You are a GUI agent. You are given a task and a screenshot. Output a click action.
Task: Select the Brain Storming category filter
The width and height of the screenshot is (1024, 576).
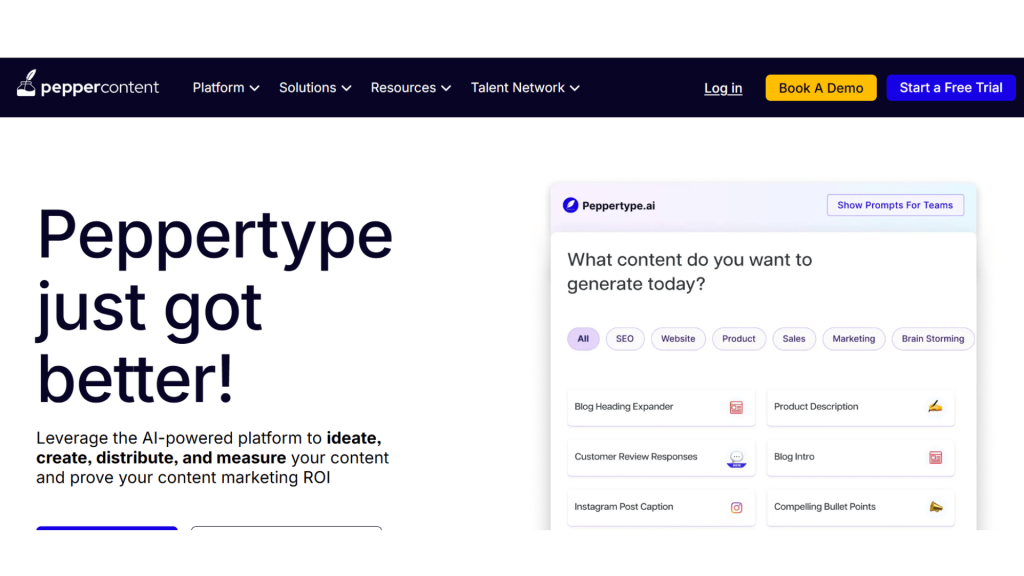(x=933, y=339)
